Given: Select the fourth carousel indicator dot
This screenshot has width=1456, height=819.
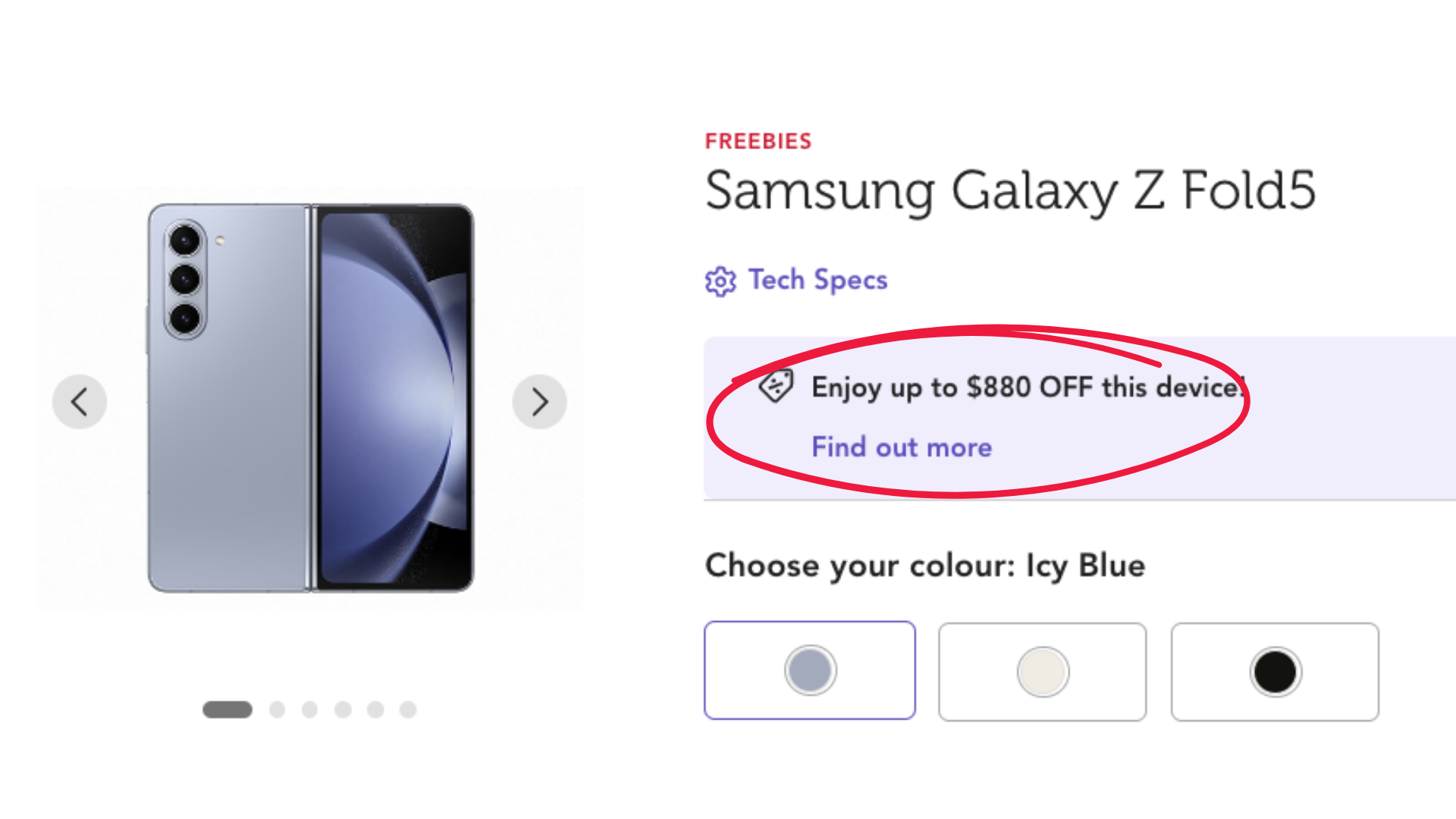Looking at the screenshot, I should tap(343, 710).
